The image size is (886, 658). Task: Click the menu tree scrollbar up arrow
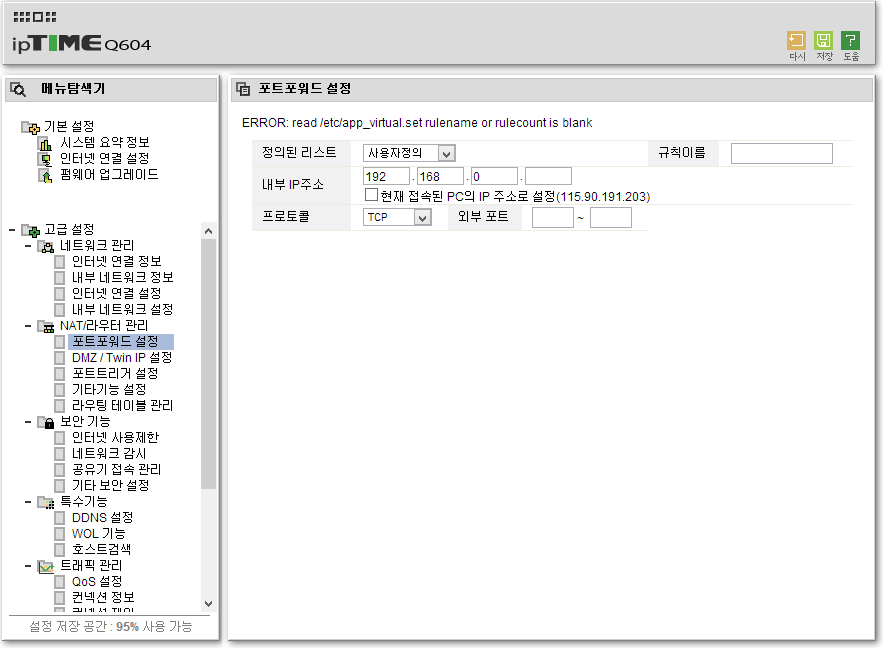tap(209, 231)
